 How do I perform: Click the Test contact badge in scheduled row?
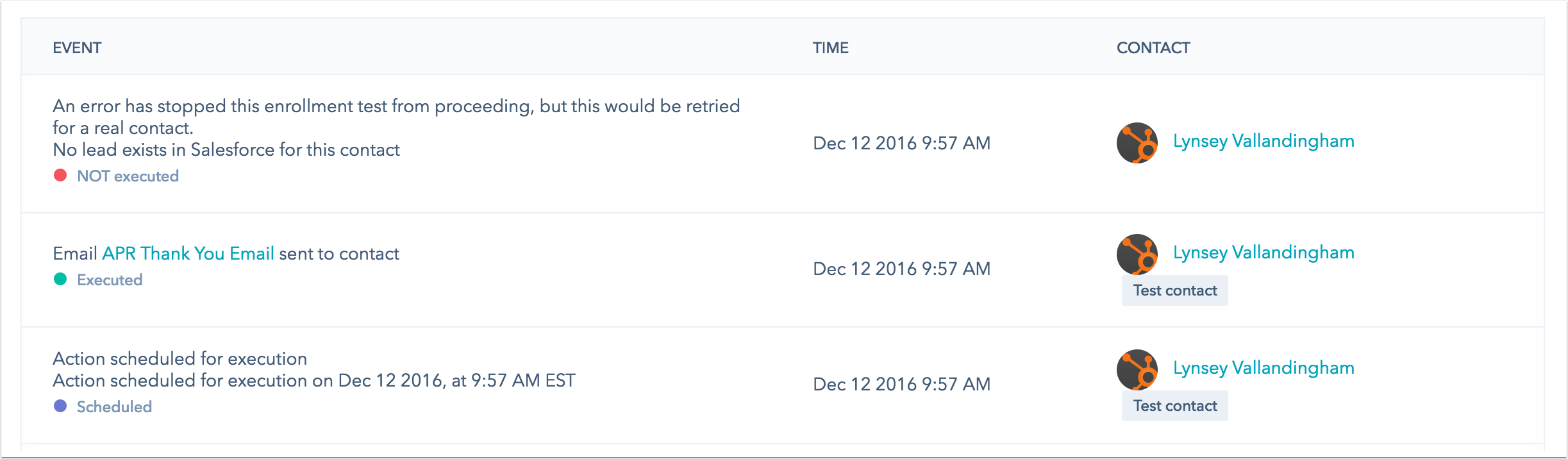coord(1175,406)
